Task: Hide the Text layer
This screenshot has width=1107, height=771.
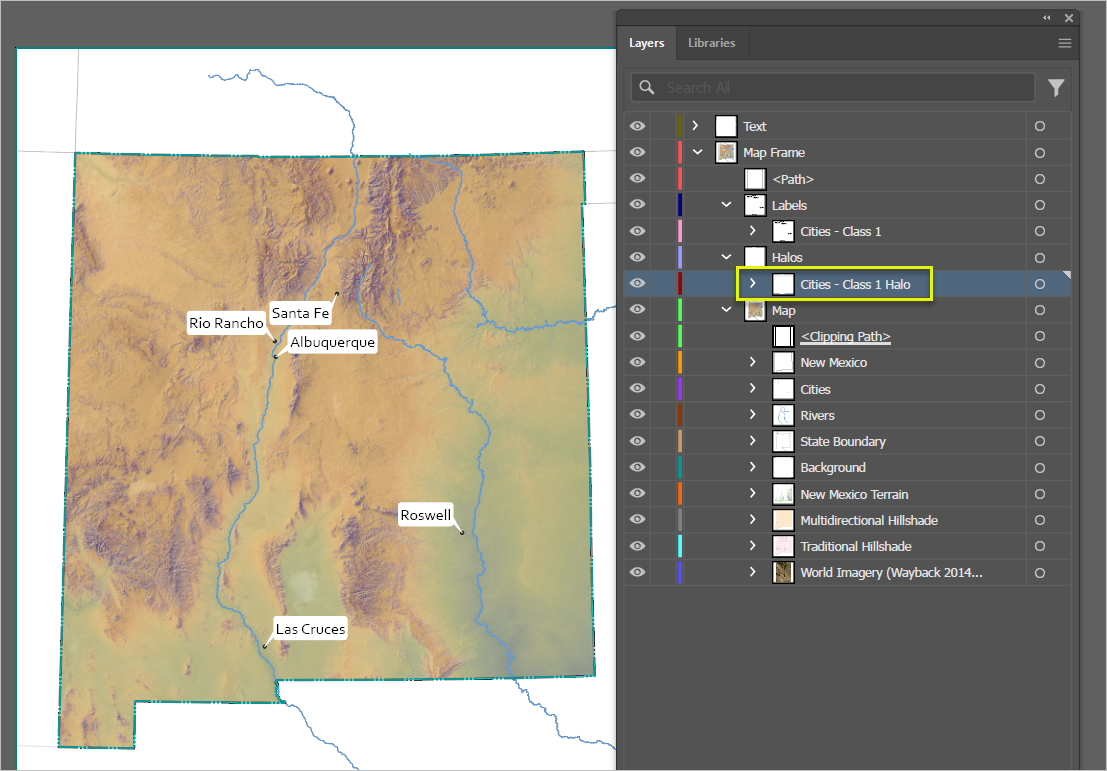Action: (x=637, y=125)
